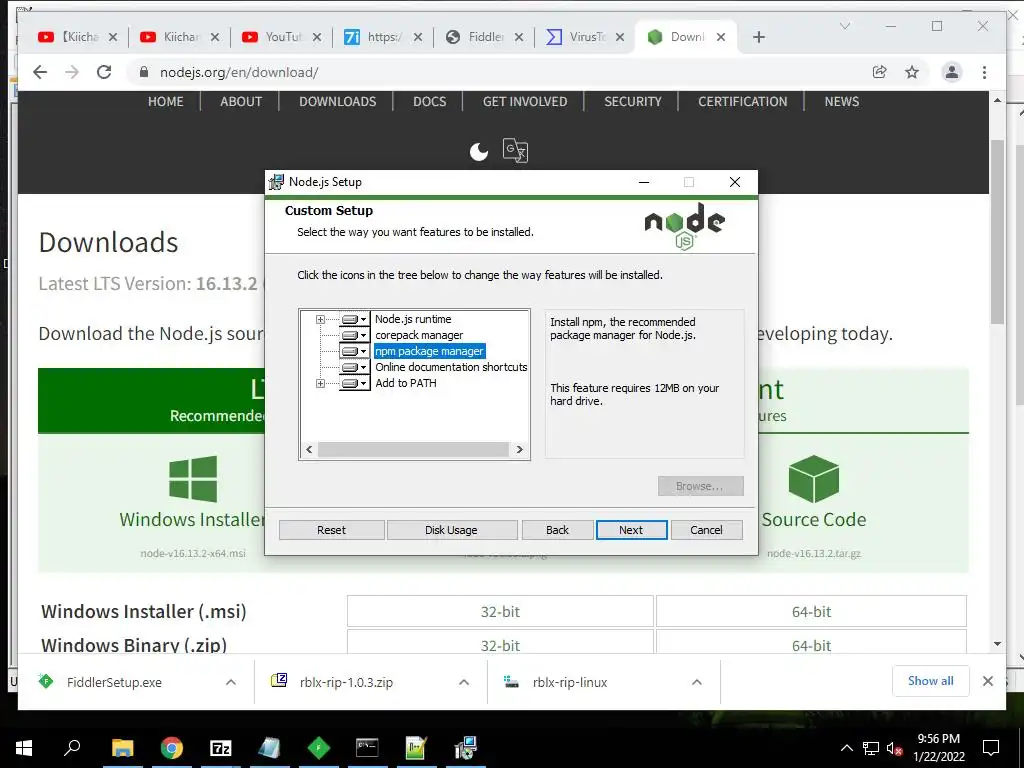Open the DOCS menu item

pyautogui.click(x=430, y=102)
